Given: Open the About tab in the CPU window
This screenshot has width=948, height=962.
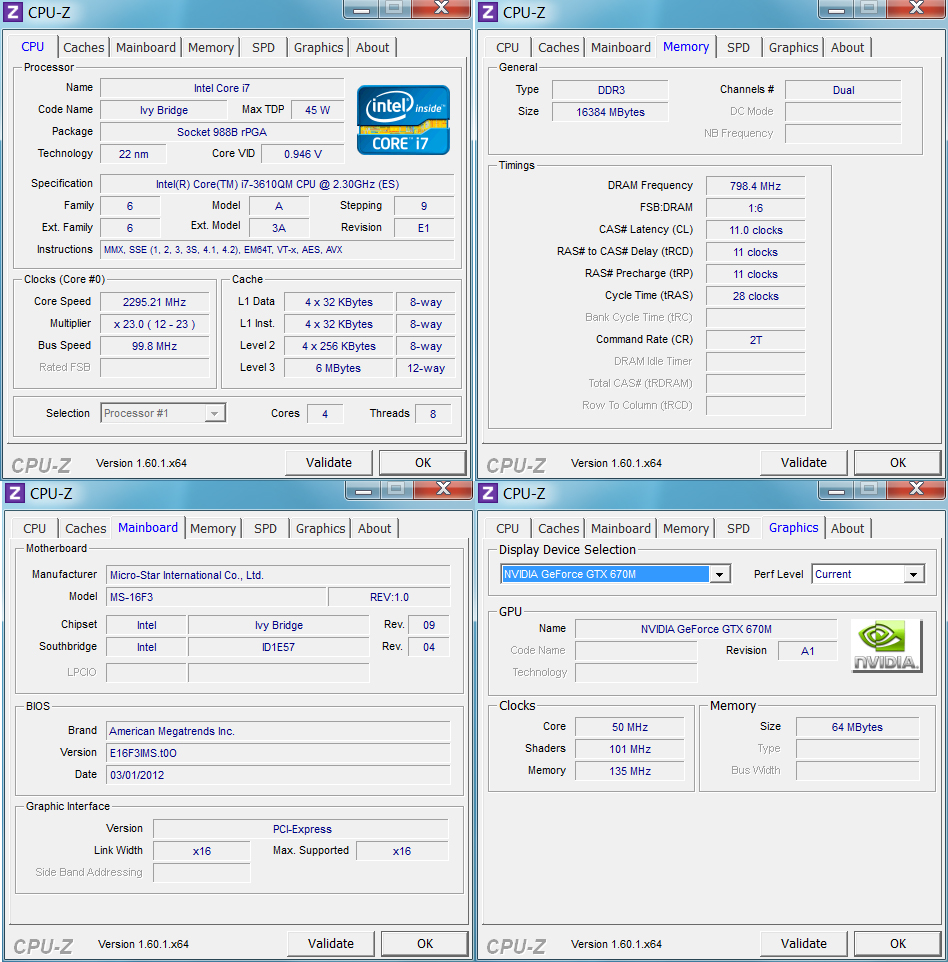Looking at the screenshot, I should coord(372,47).
